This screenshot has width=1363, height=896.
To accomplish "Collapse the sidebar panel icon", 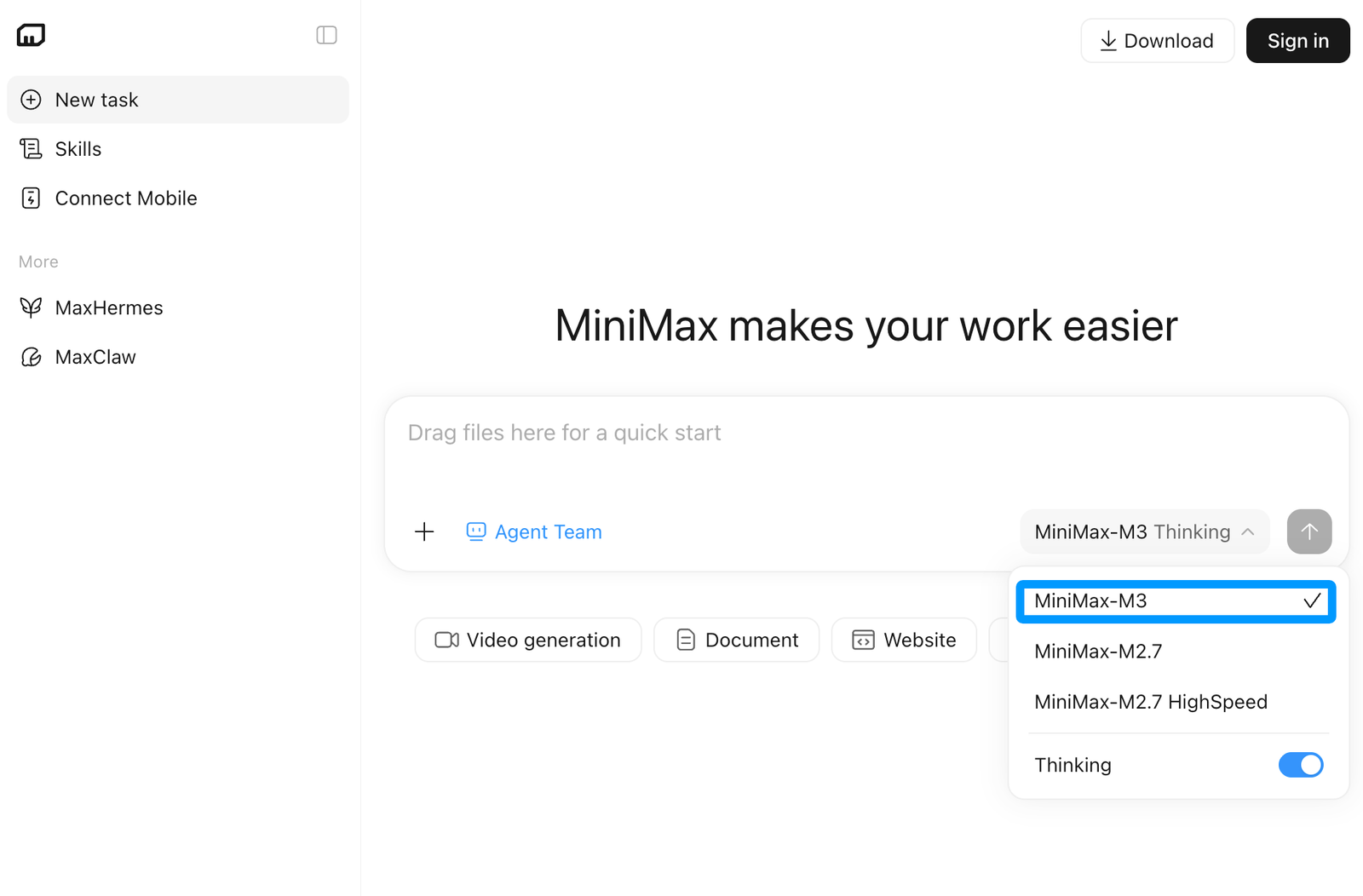I will click(326, 35).
